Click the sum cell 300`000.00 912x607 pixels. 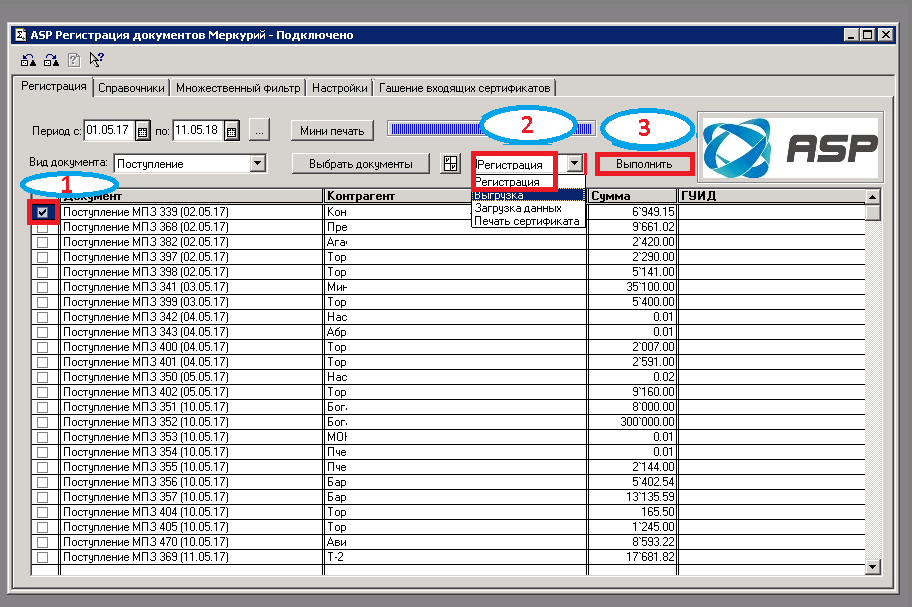pyautogui.click(x=632, y=422)
